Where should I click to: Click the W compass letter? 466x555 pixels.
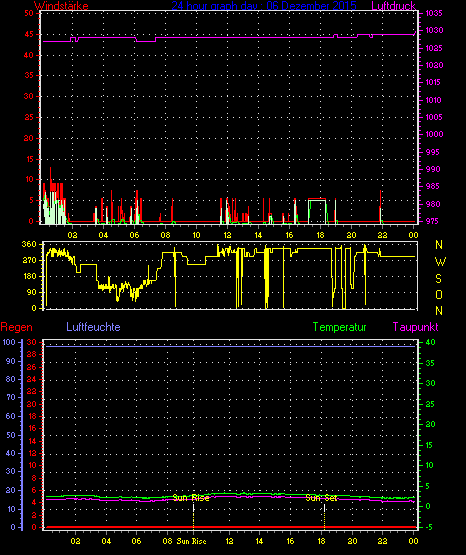point(440,262)
